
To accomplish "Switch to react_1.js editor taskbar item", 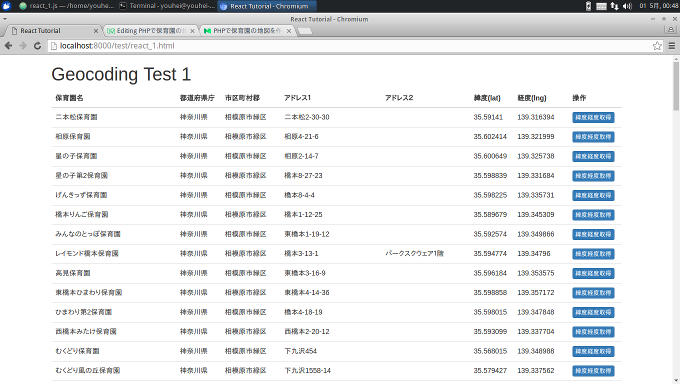I will pyautogui.click(x=66, y=6).
